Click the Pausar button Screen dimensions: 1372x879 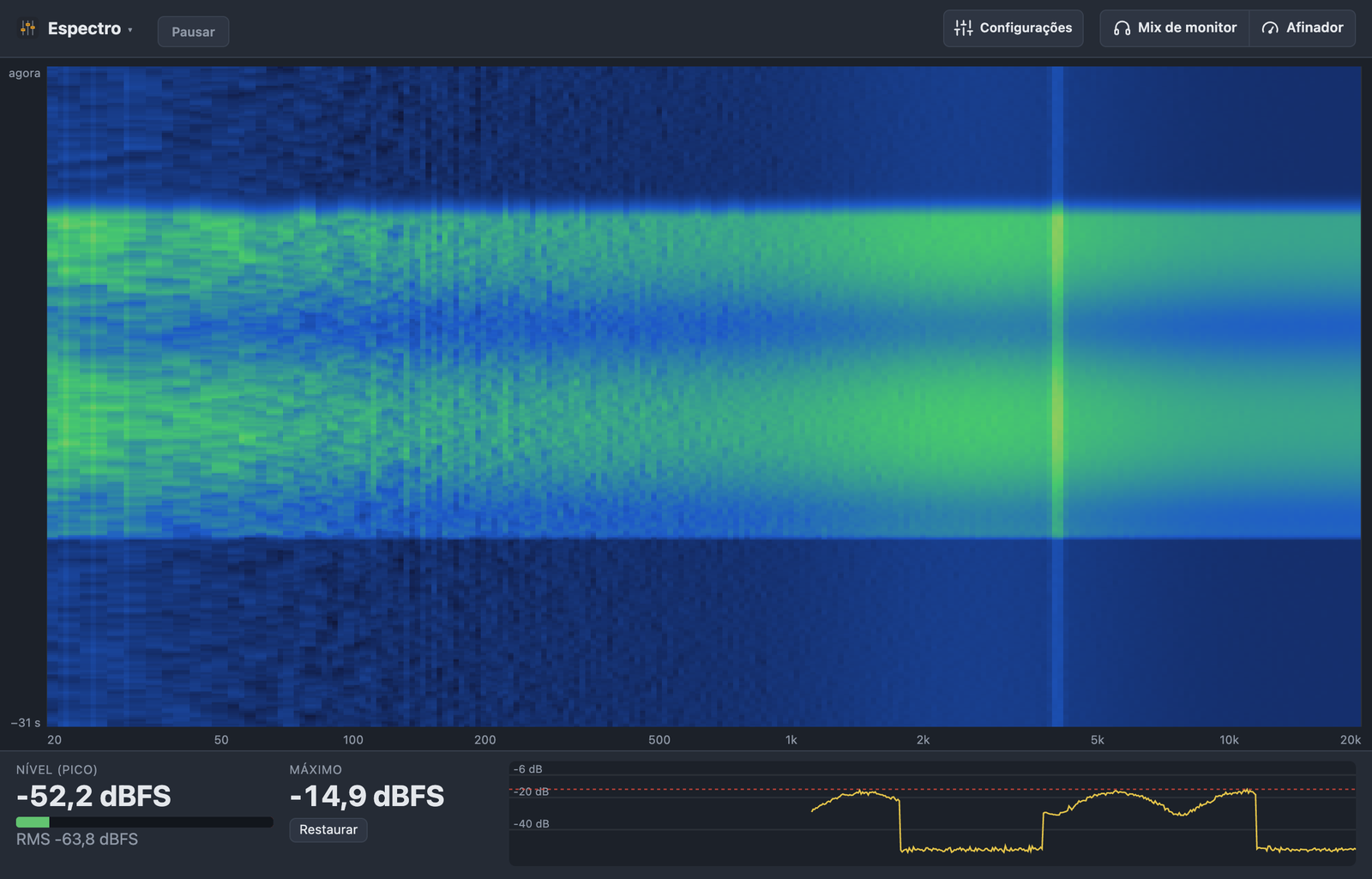(x=193, y=32)
